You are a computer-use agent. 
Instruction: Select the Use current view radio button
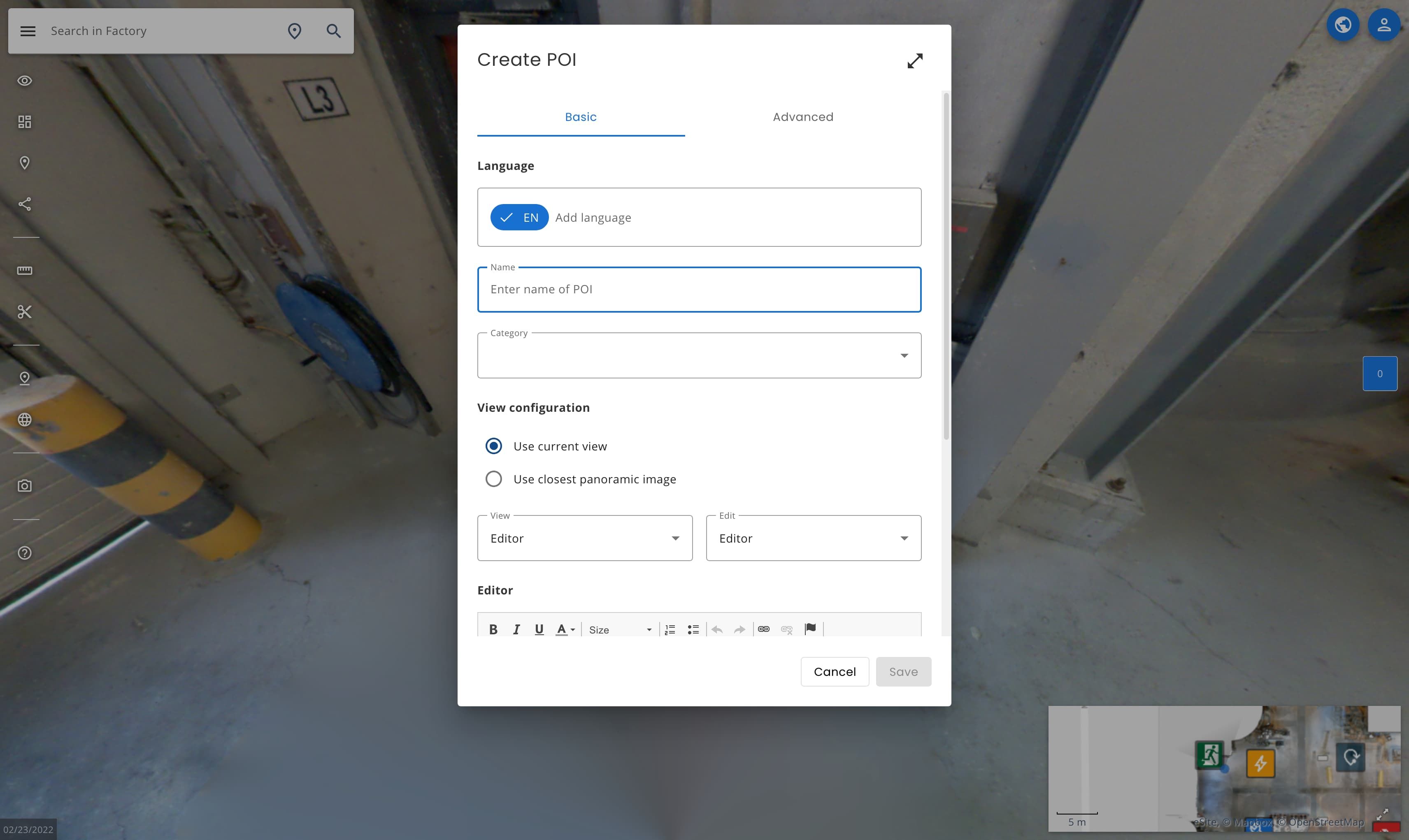(494, 446)
